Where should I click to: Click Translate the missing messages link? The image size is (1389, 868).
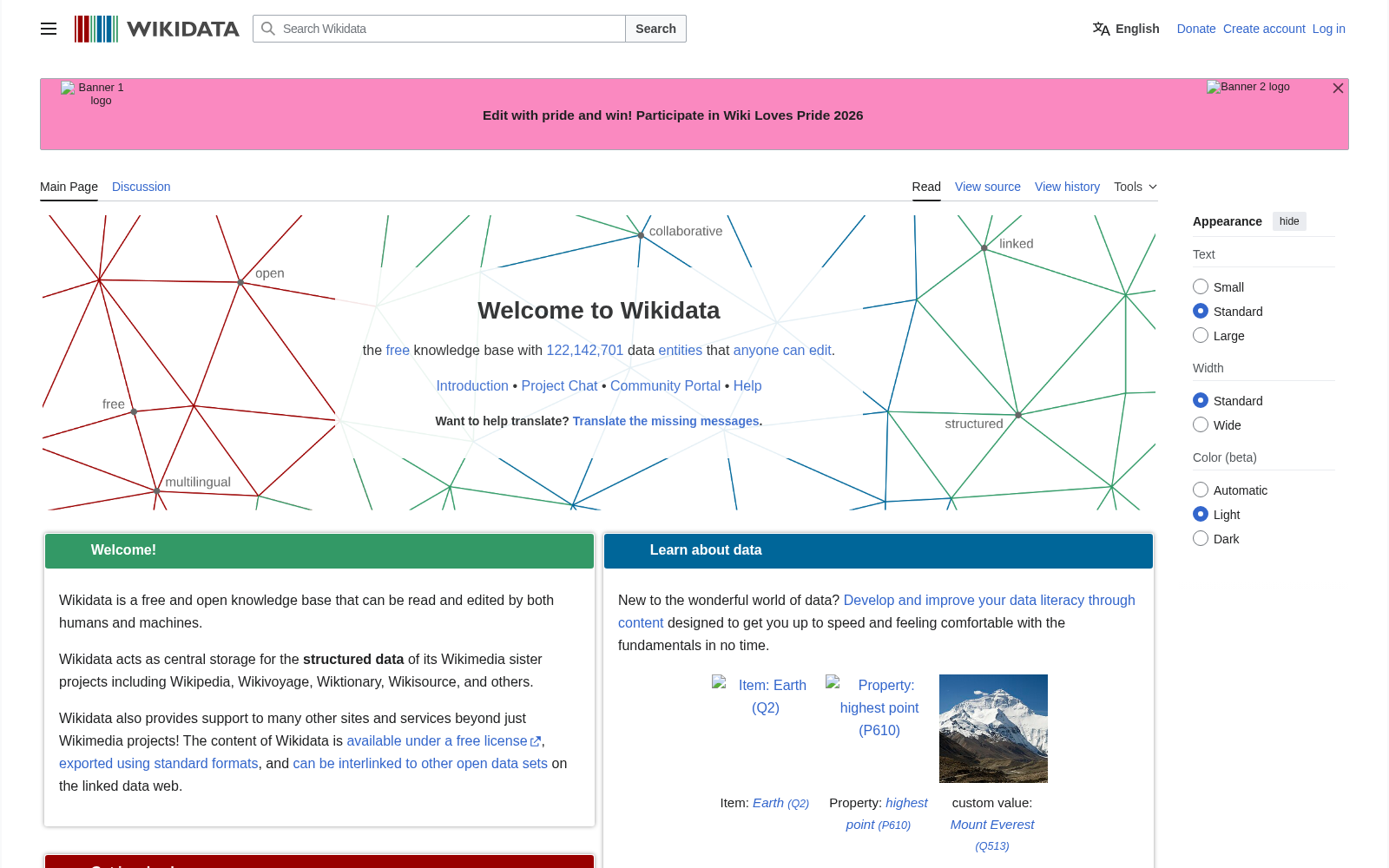pyautogui.click(x=666, y=421)
